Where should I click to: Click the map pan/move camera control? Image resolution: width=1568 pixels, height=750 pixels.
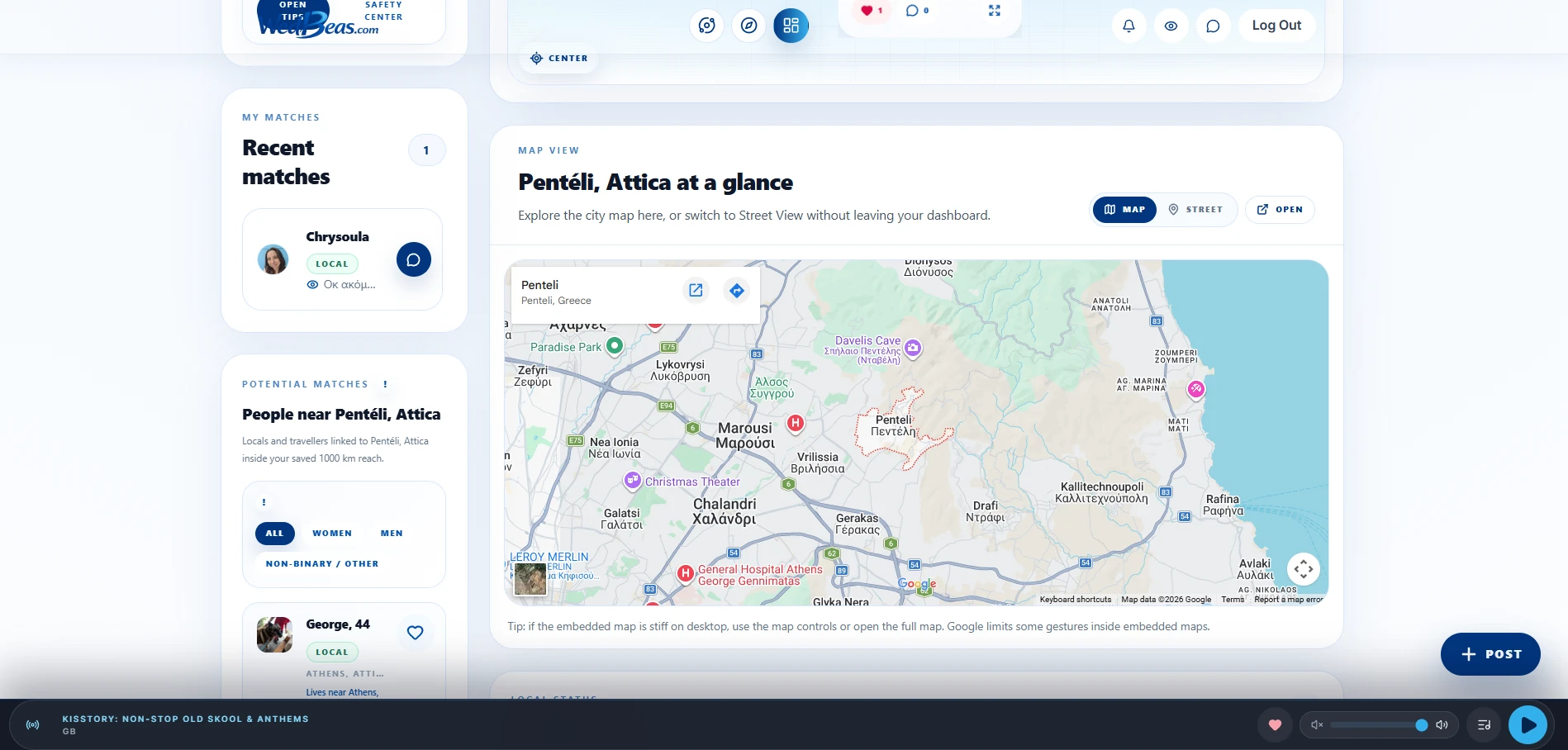click(1303, 569)
